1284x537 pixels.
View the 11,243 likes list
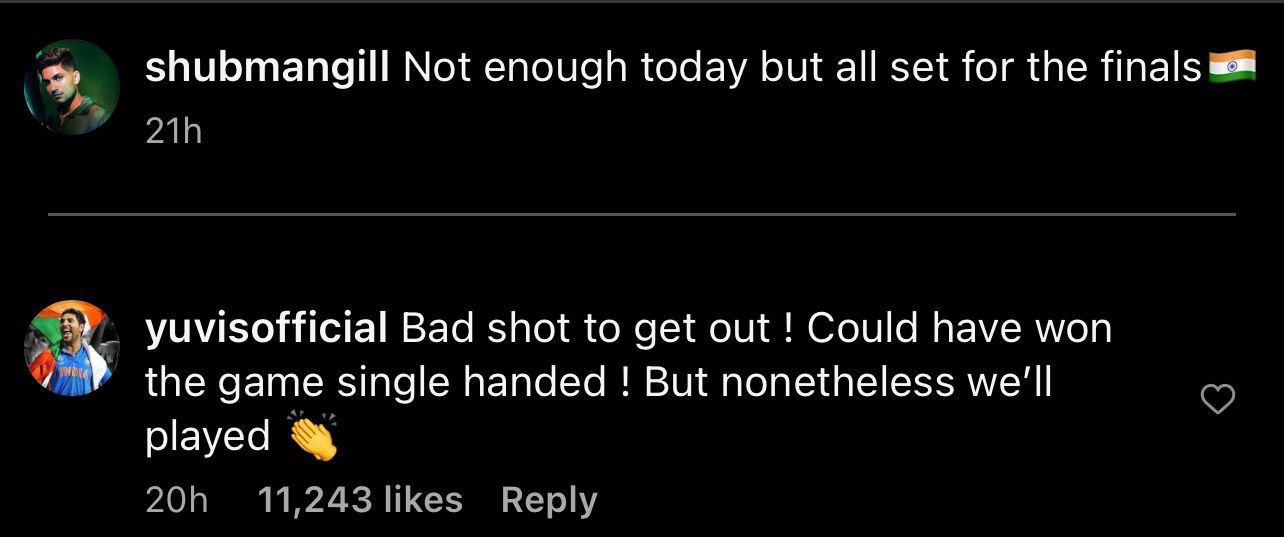pyautogui.click(x=360, y=500)
